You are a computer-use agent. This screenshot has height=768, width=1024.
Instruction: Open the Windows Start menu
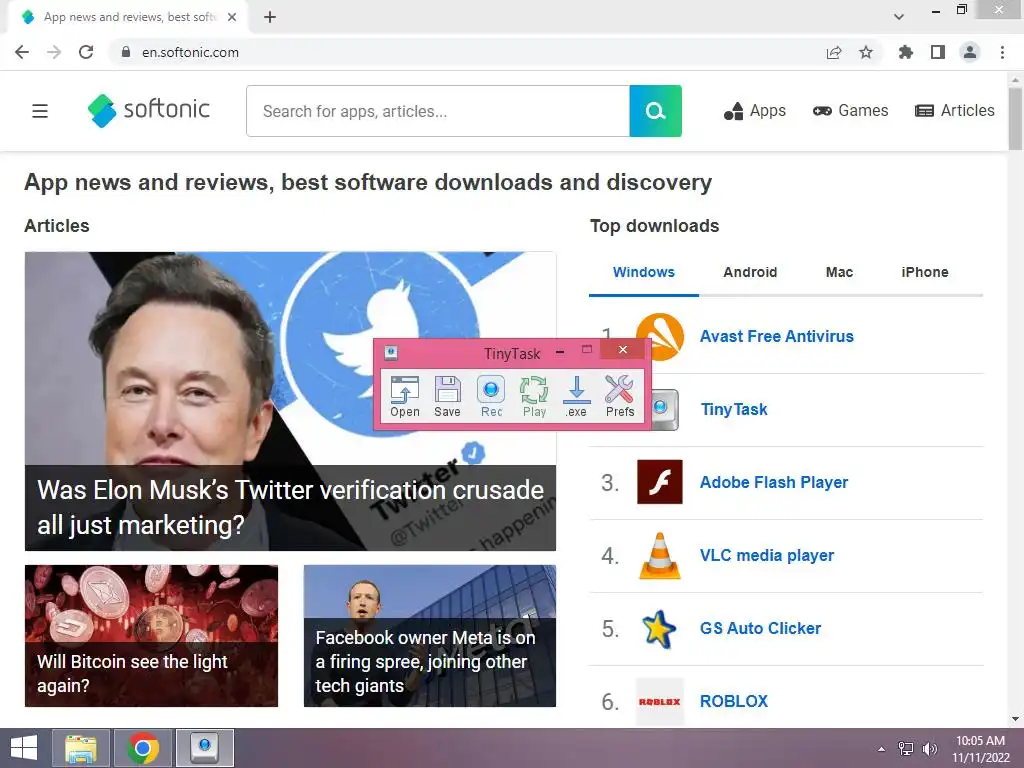(24, 748)
